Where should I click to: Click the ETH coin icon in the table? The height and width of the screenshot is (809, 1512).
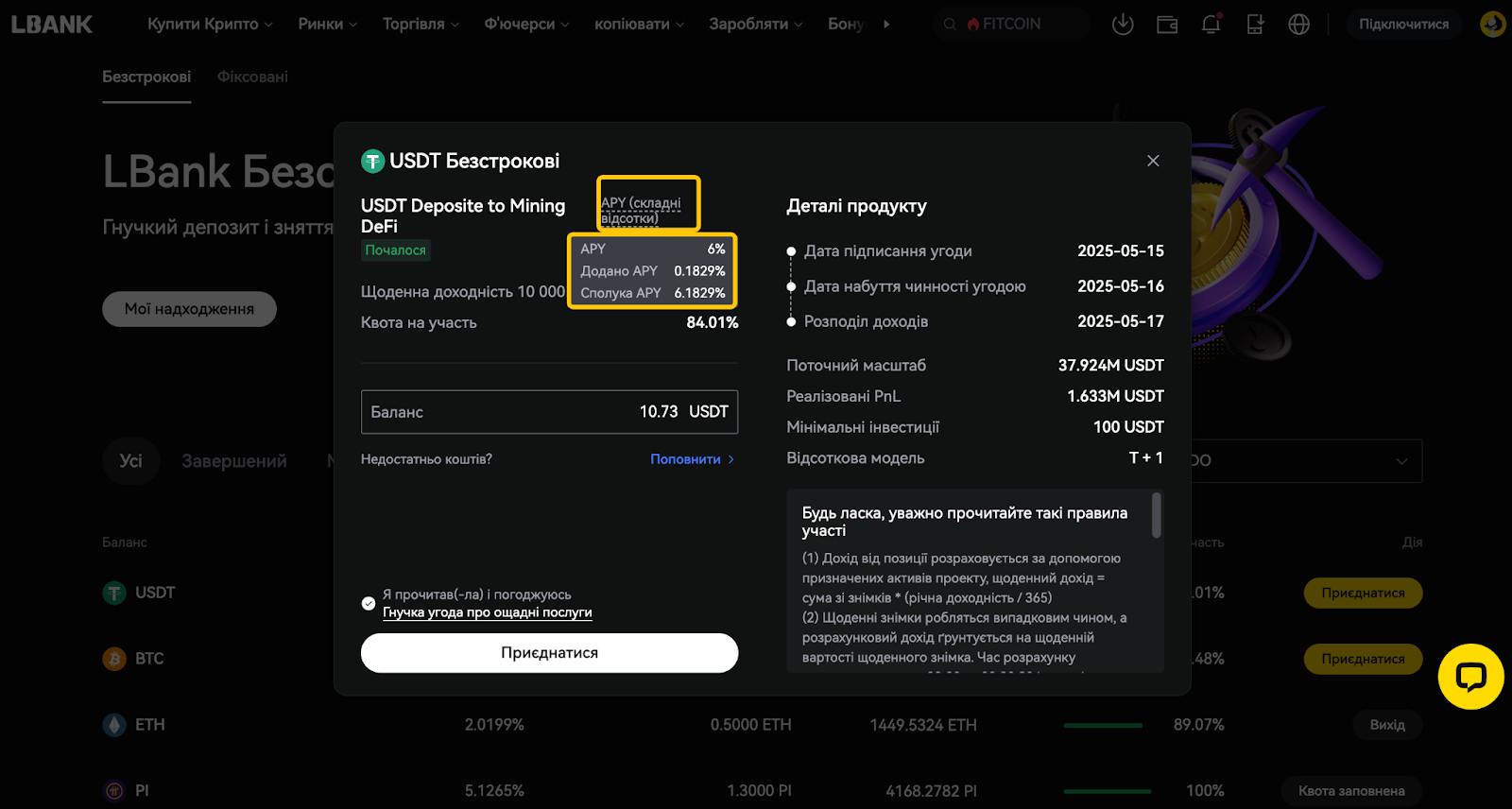(114, 725)
